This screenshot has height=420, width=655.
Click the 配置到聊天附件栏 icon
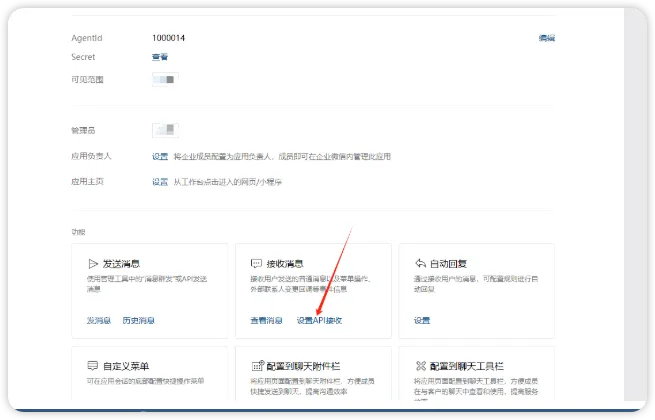click(257, 366)
